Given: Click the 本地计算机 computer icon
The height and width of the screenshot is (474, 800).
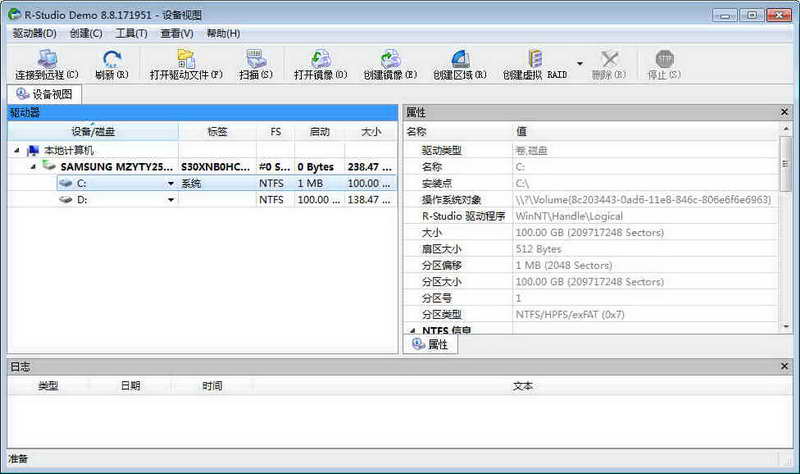Looking at the screenshot, I should click(x=33, y=151).
